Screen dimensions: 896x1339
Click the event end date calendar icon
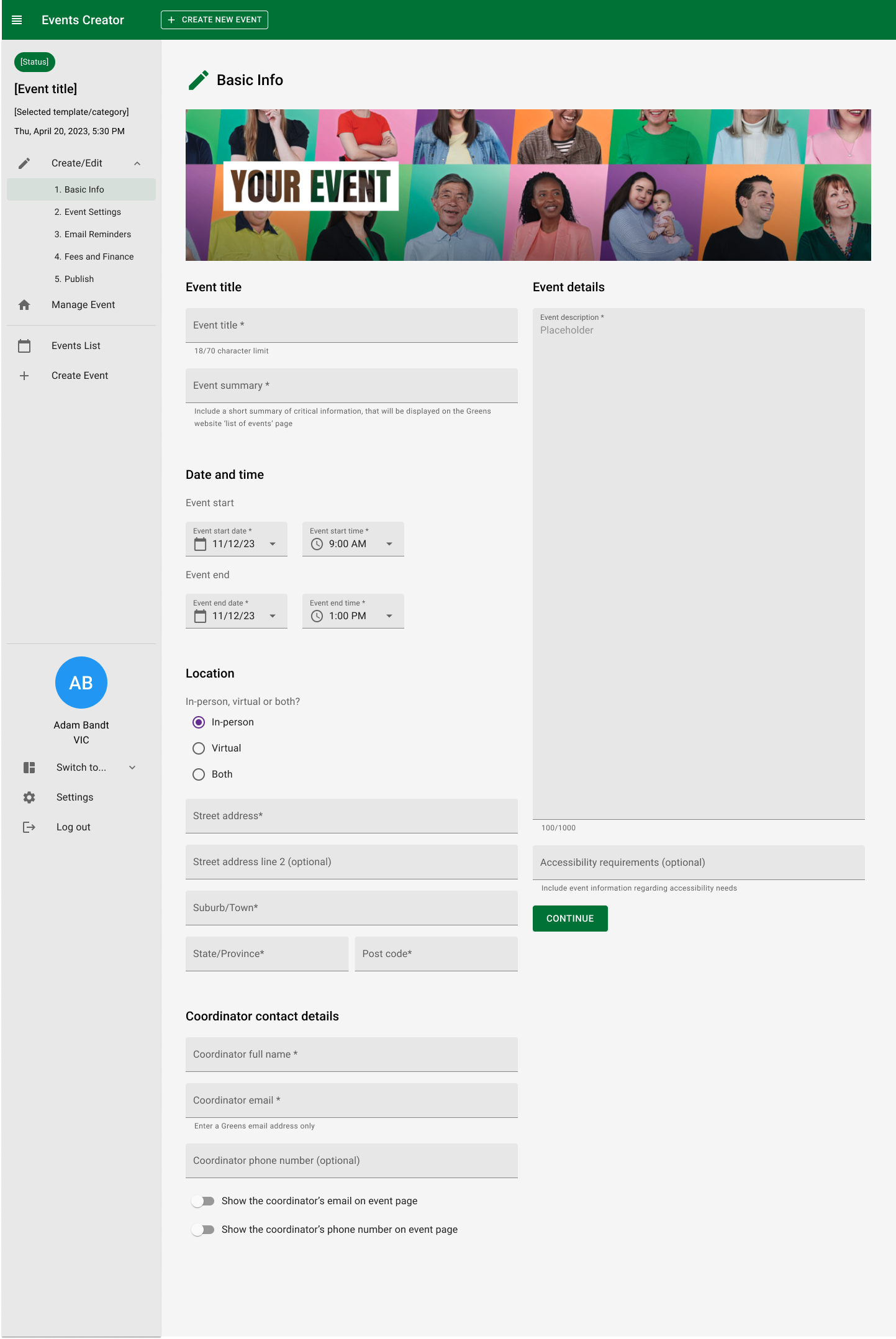[200, 616]
